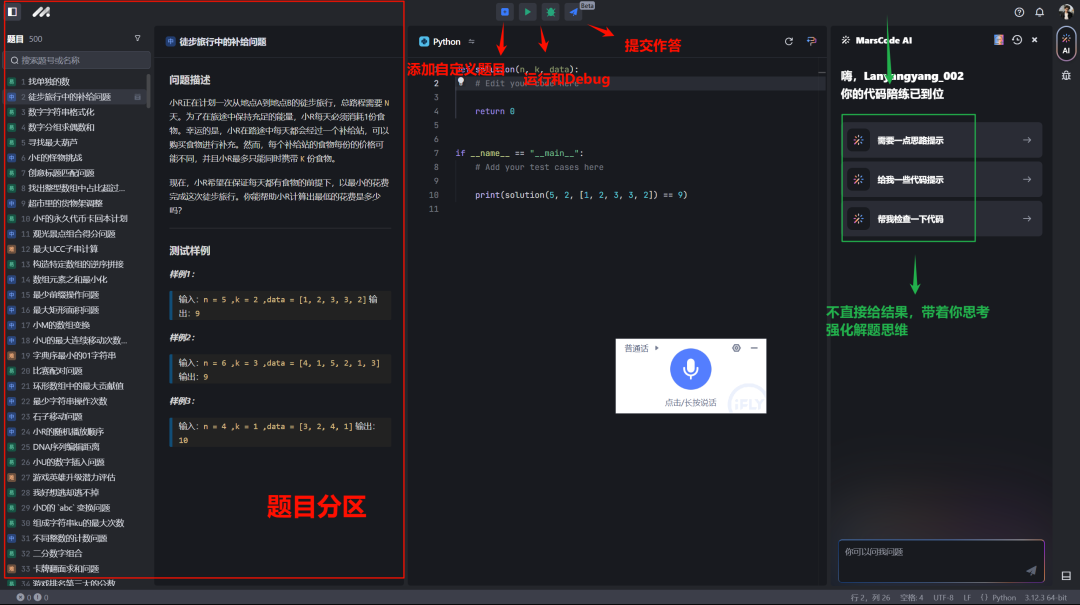Screen dimensions: 1080x605
Task: Change encoding via UTF-8 status item
Action: (943, 597)
